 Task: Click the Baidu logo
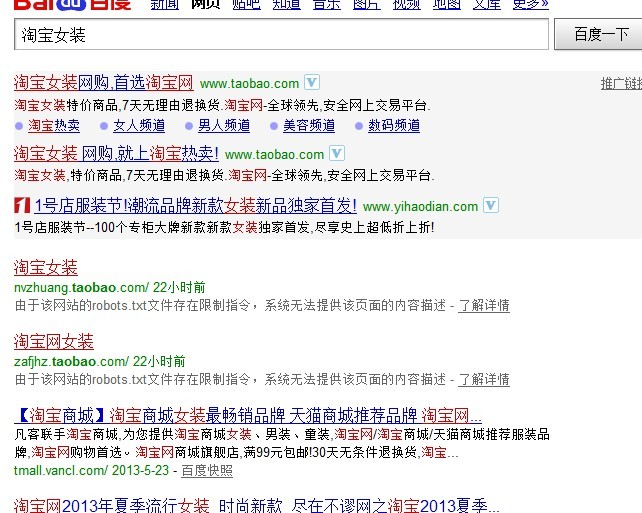click(72, 4)
